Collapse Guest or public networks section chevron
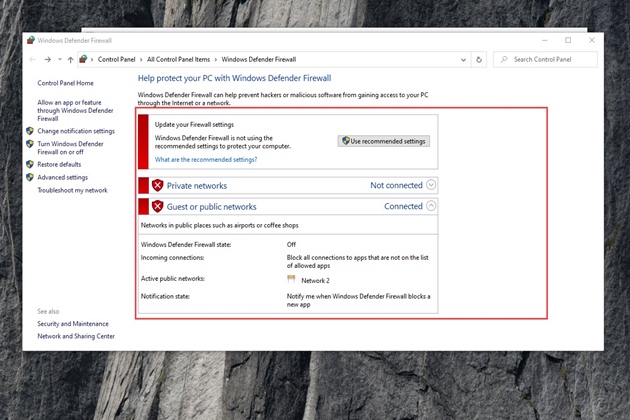This screenshot has height=420, width=630. [431, 206]
